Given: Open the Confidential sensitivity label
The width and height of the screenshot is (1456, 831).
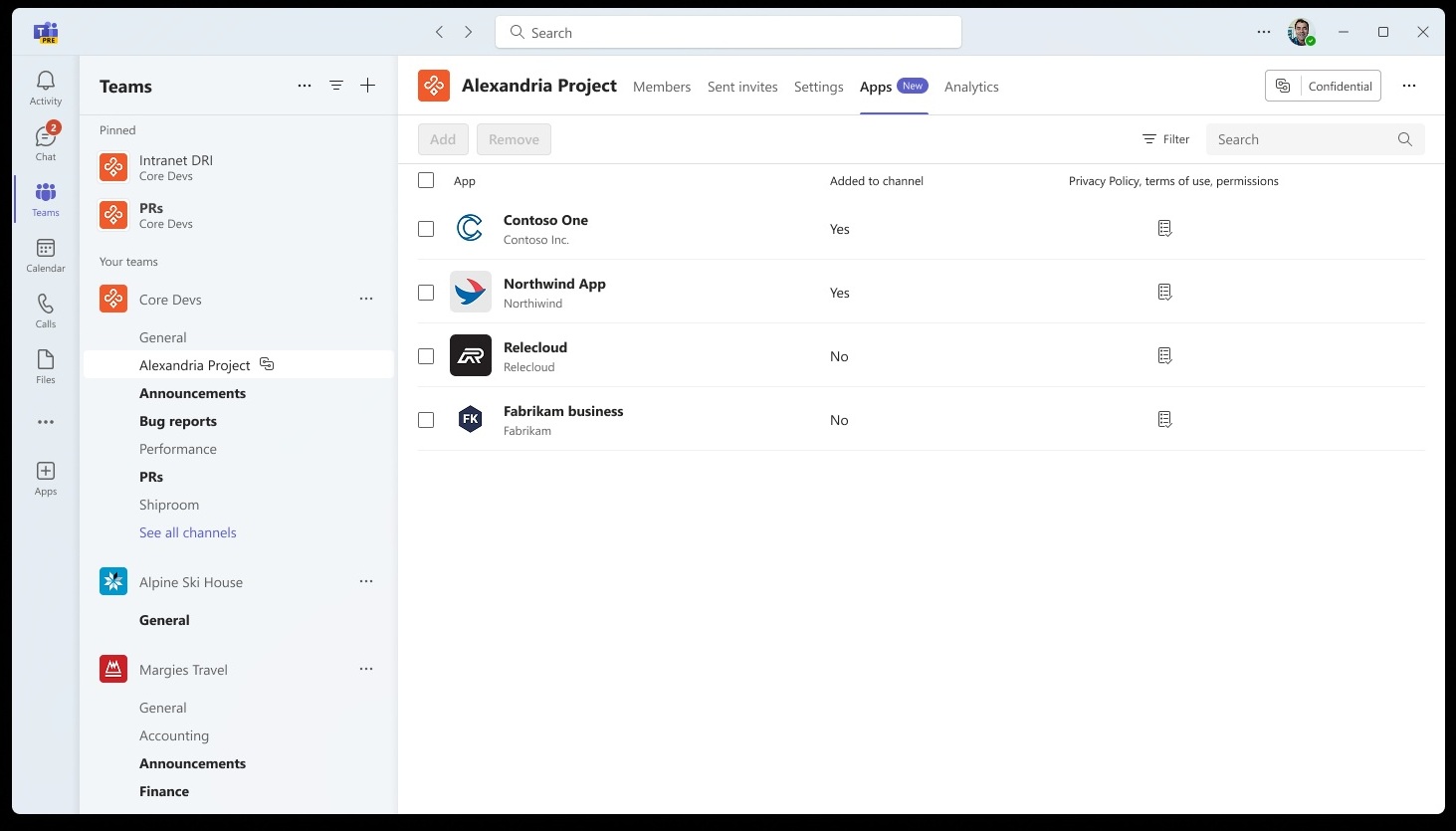Looking at the screenshot, I should pyautogui.click(x=1323, y=86).
